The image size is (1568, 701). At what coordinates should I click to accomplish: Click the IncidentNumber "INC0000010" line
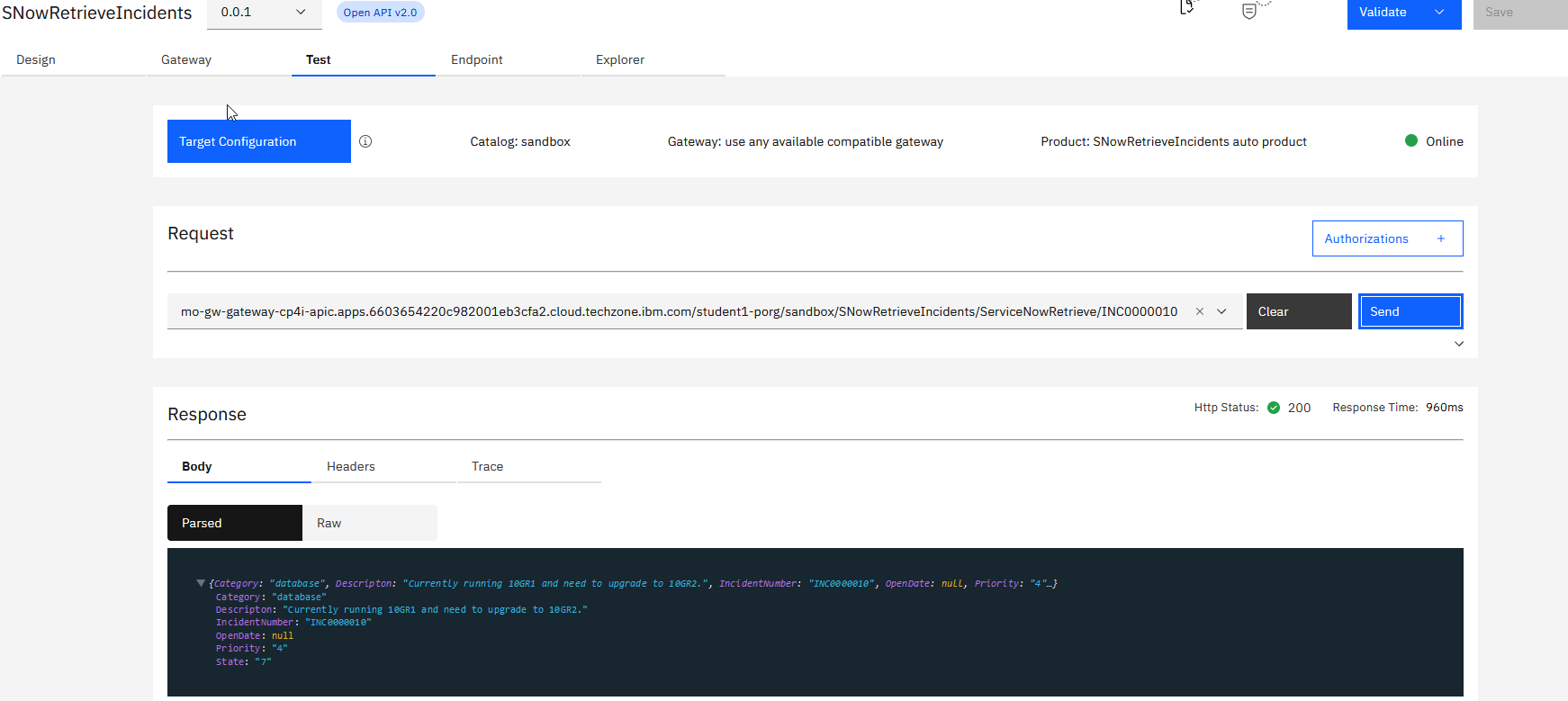tap(293, 623)
